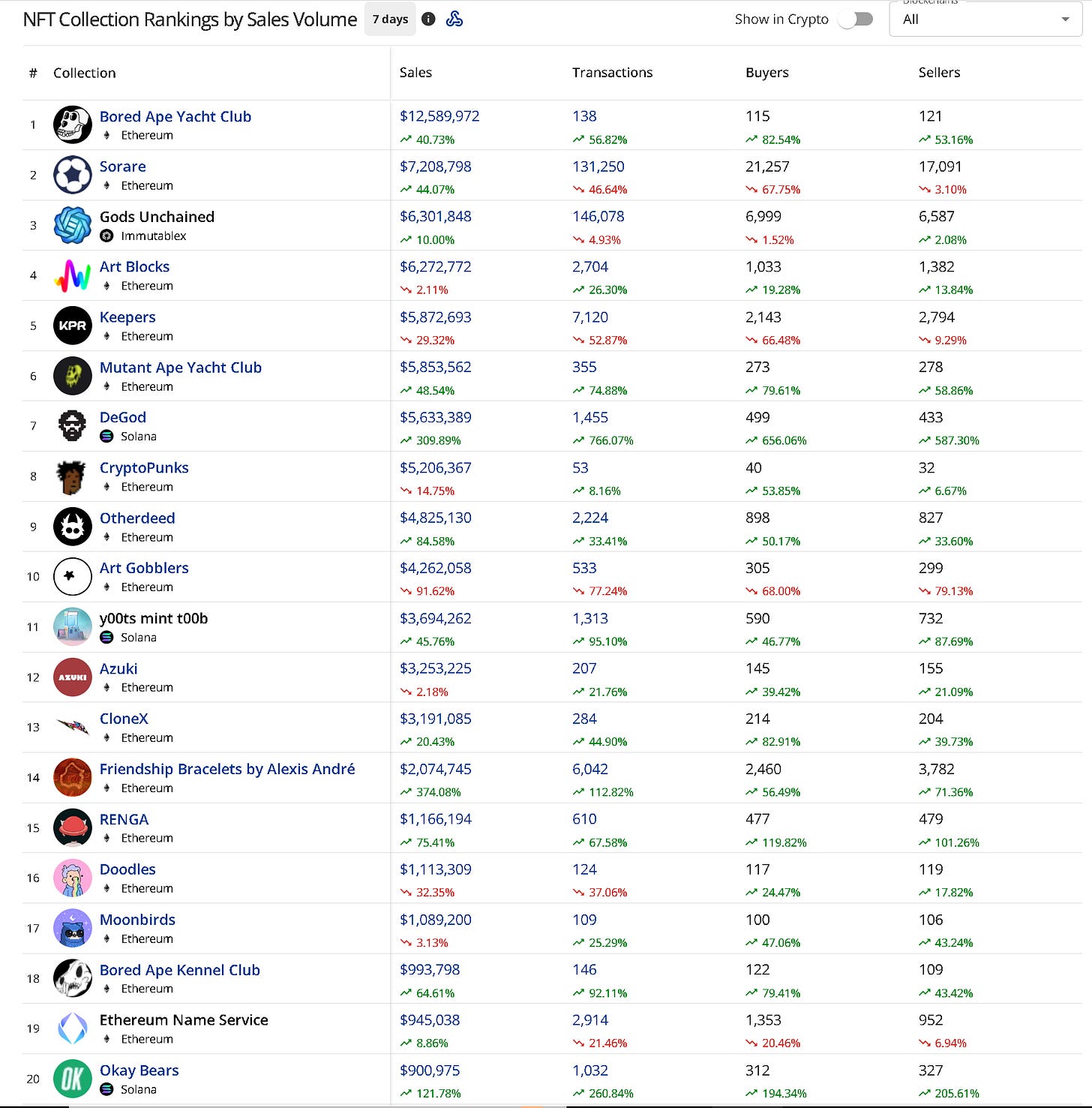Screen dimensions: 1092x1108
Task: Click the CryptoPunks pixel avatar icon
Action: [73, 476]
